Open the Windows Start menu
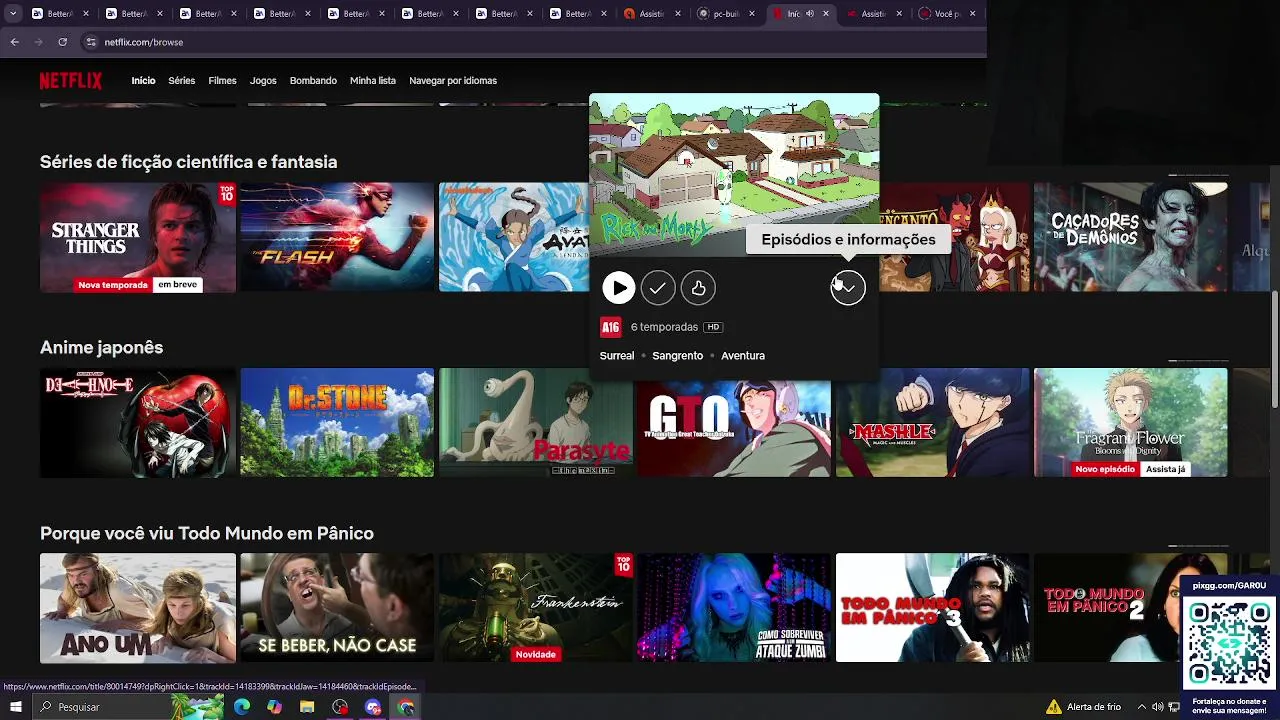 pyautogui.click(x=15, y=707)
